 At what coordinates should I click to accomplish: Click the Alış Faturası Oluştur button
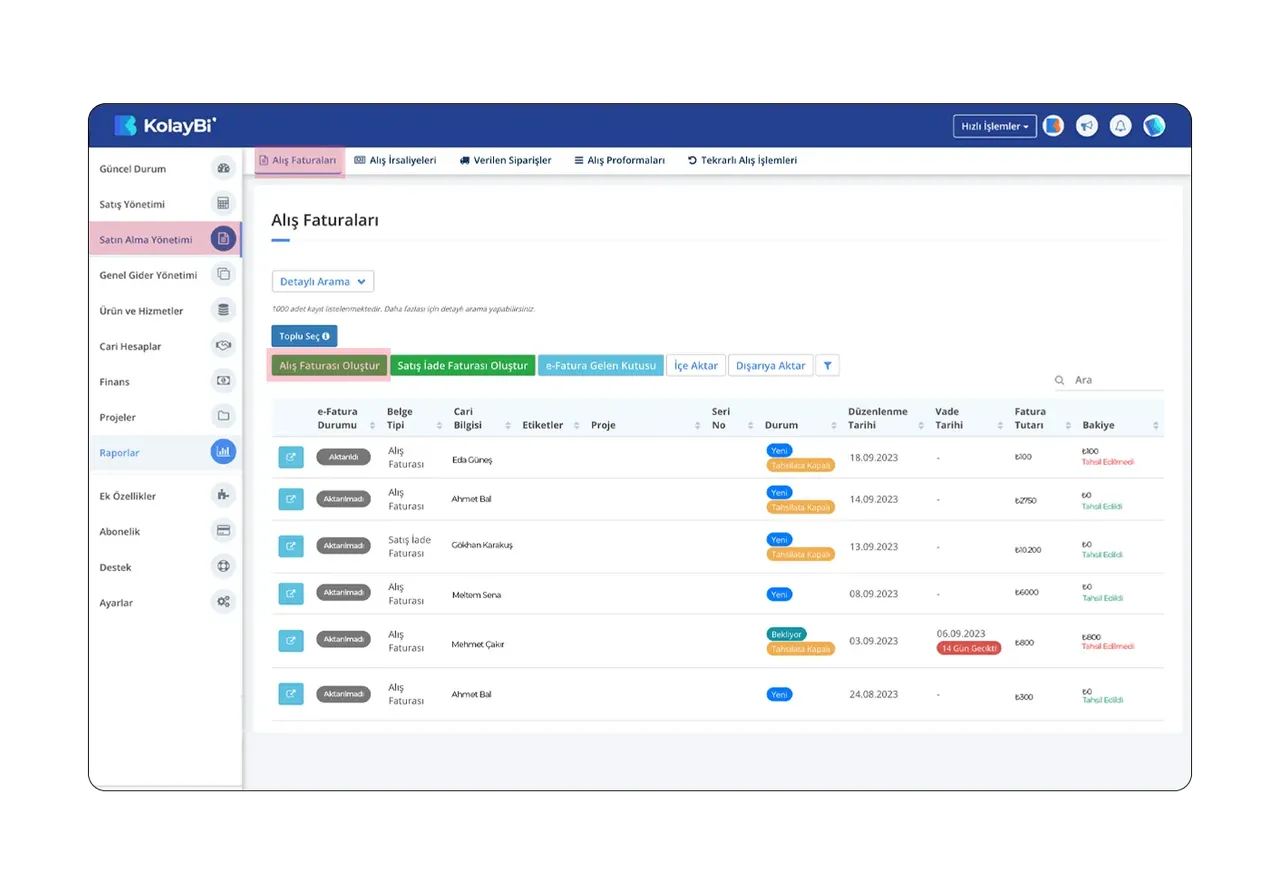tap(329, 366)
